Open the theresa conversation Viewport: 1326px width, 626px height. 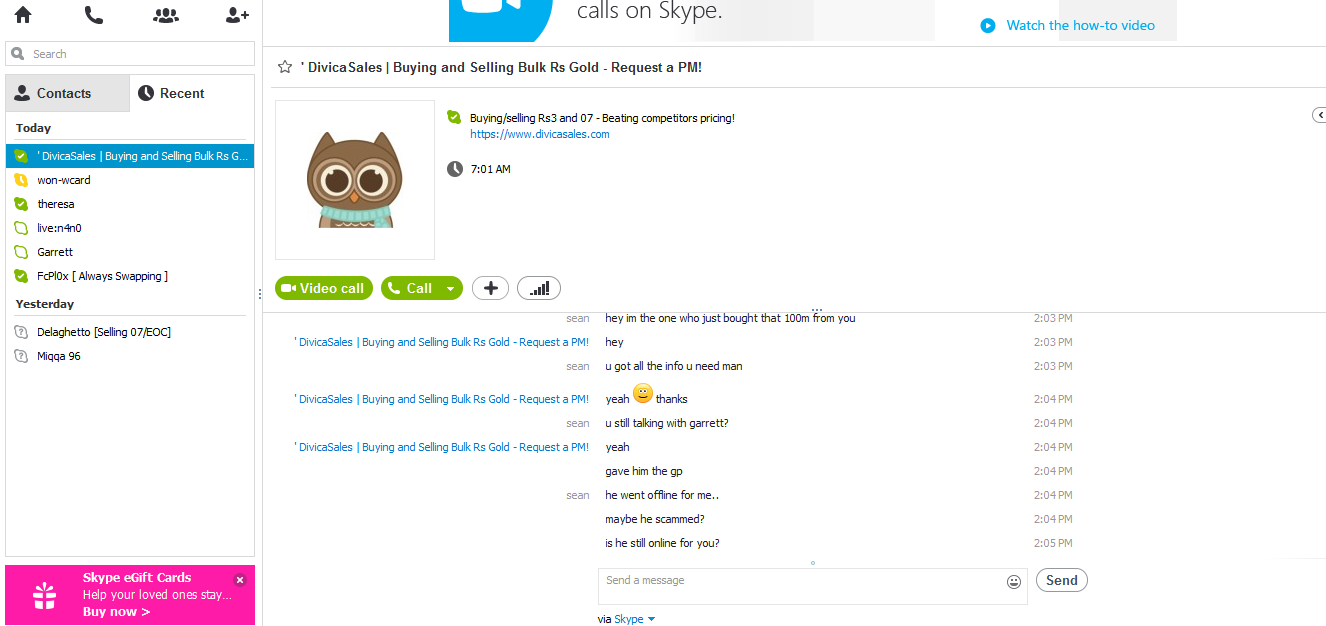(130, 204)
